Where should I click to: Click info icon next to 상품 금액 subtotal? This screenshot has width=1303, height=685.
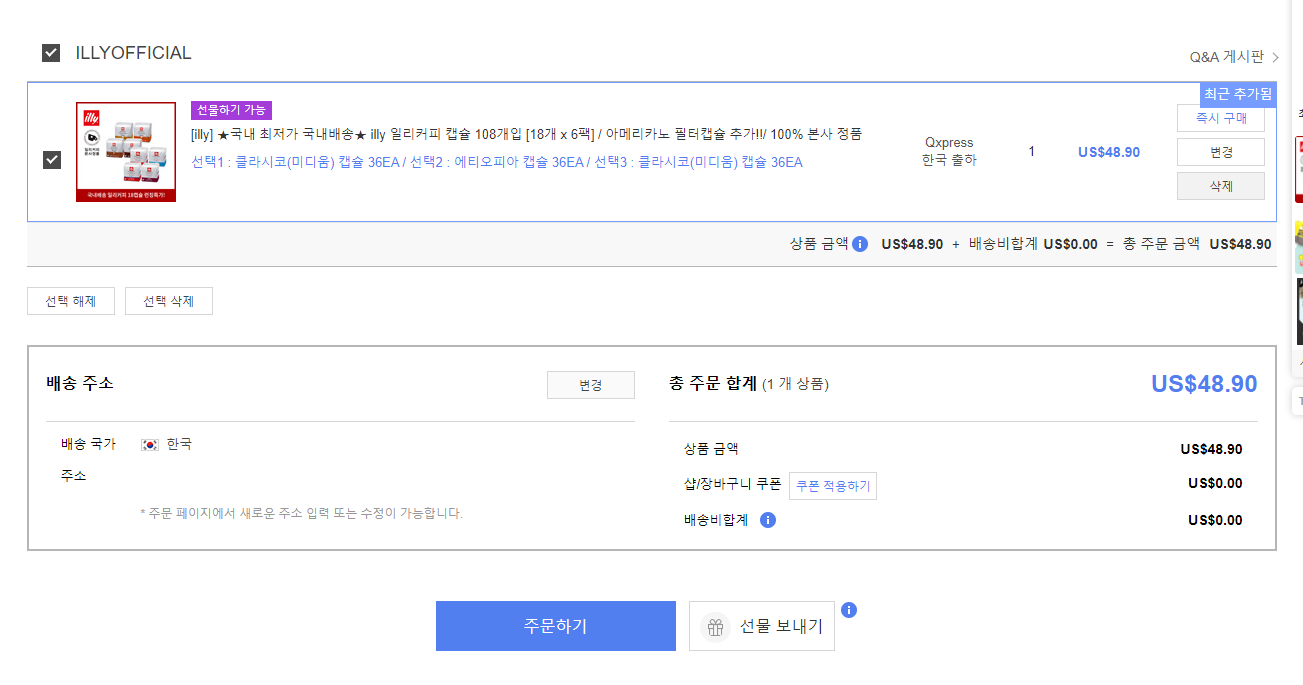pyautogui.click(x=860, y=244)
